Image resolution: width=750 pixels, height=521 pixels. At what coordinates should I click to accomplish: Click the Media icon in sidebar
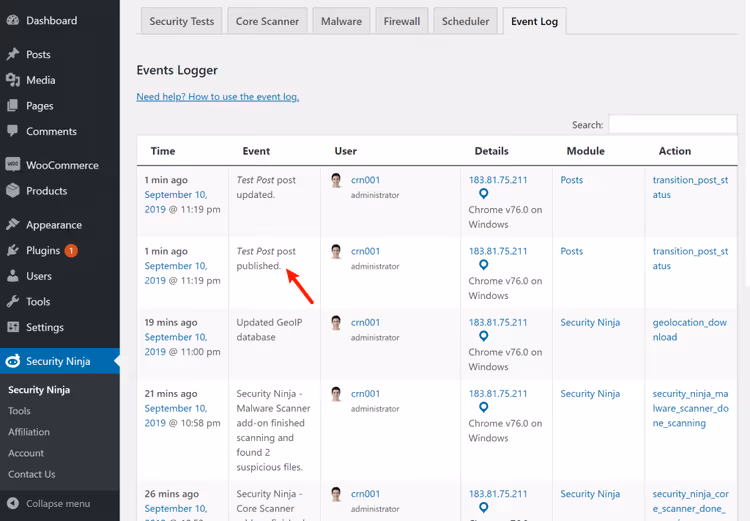coord(13,80)
